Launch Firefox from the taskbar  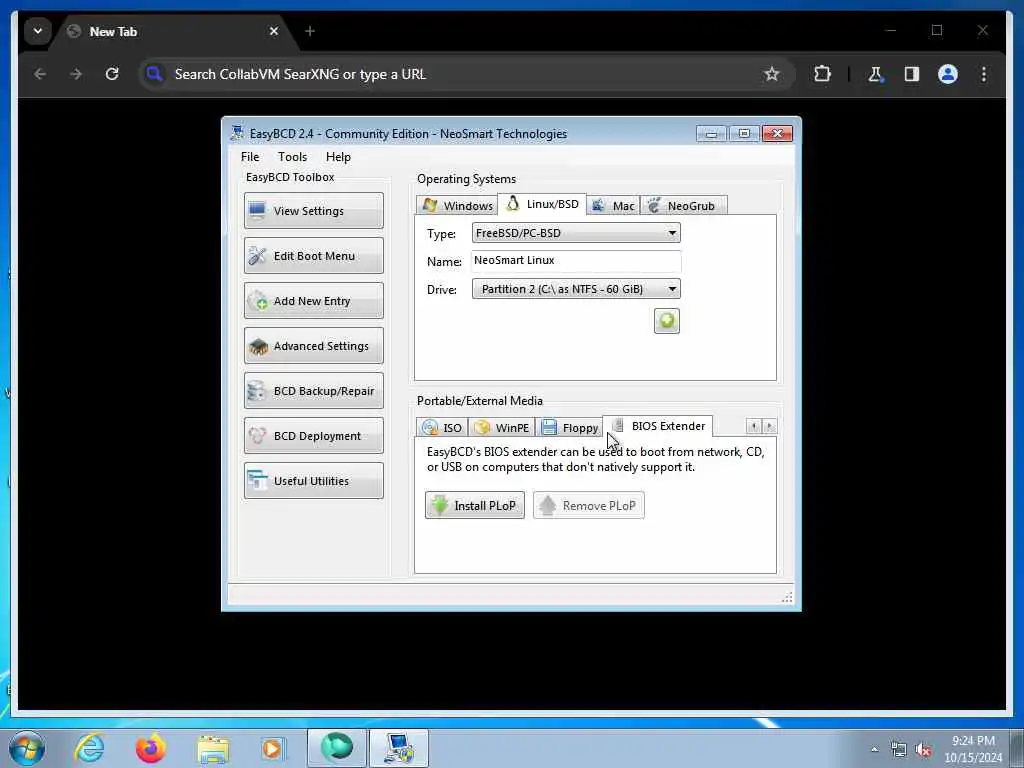(x=151, y=748)
